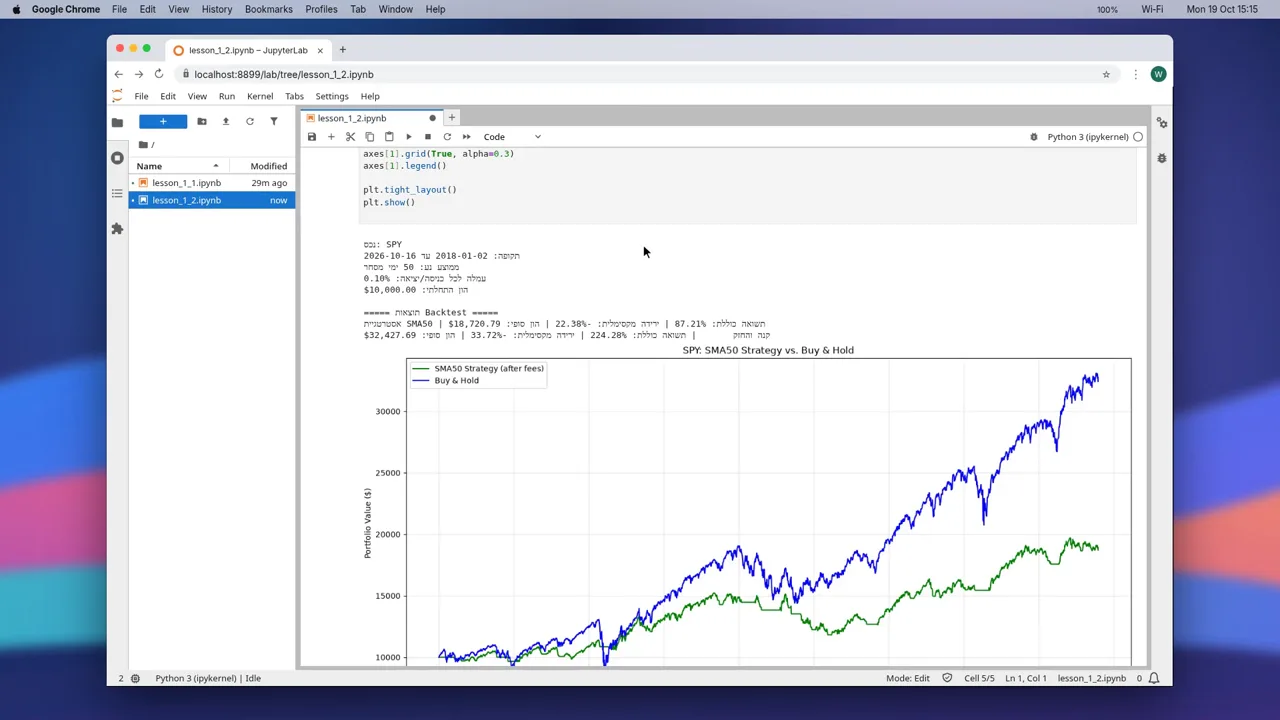Image resolution: width=1280 pixels, height=720 pixels.
Task: Cut the selected cell with scissors icon
Action: (x=350, y=137)
